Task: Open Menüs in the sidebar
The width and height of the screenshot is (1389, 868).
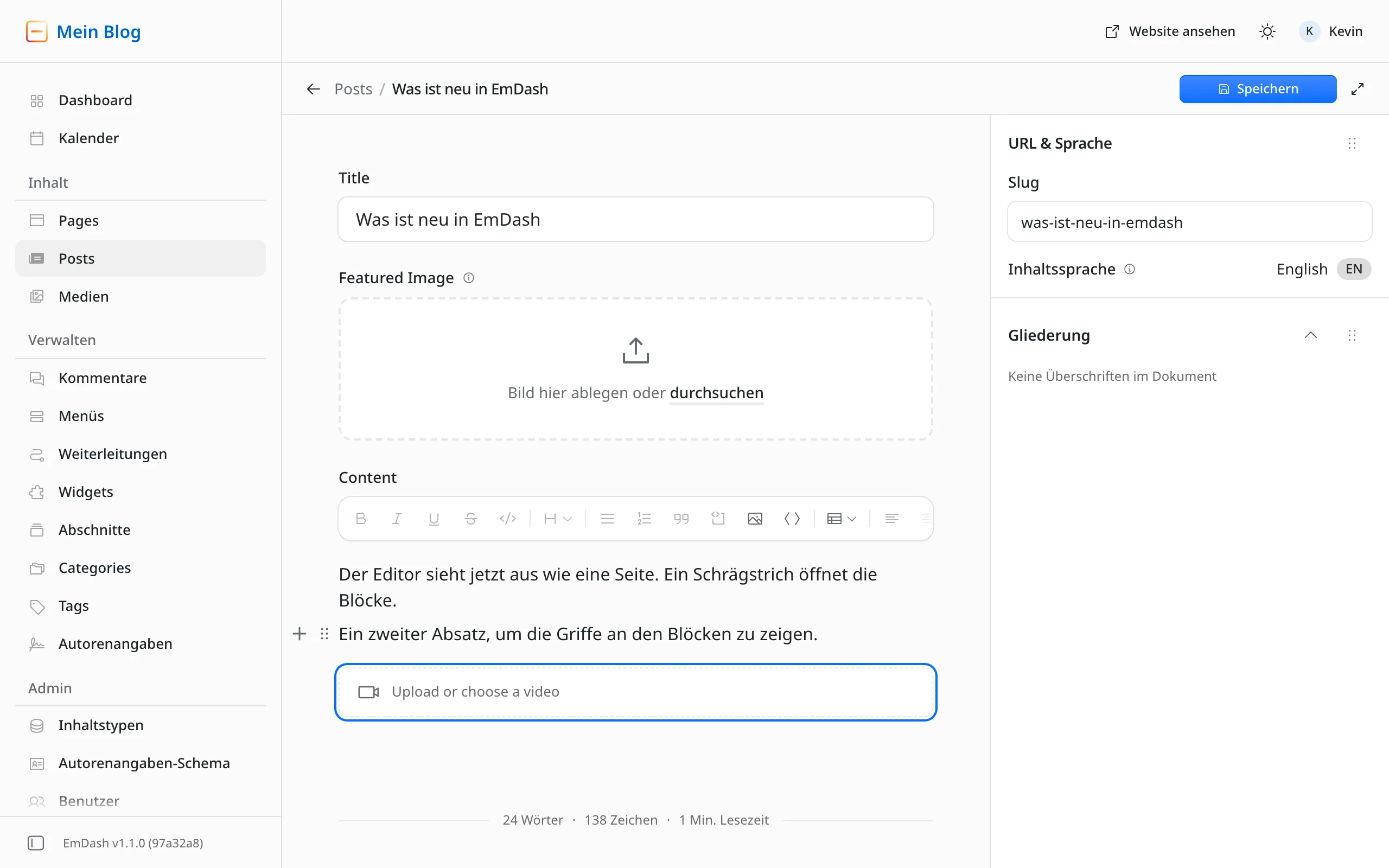Action: point(141,416)
